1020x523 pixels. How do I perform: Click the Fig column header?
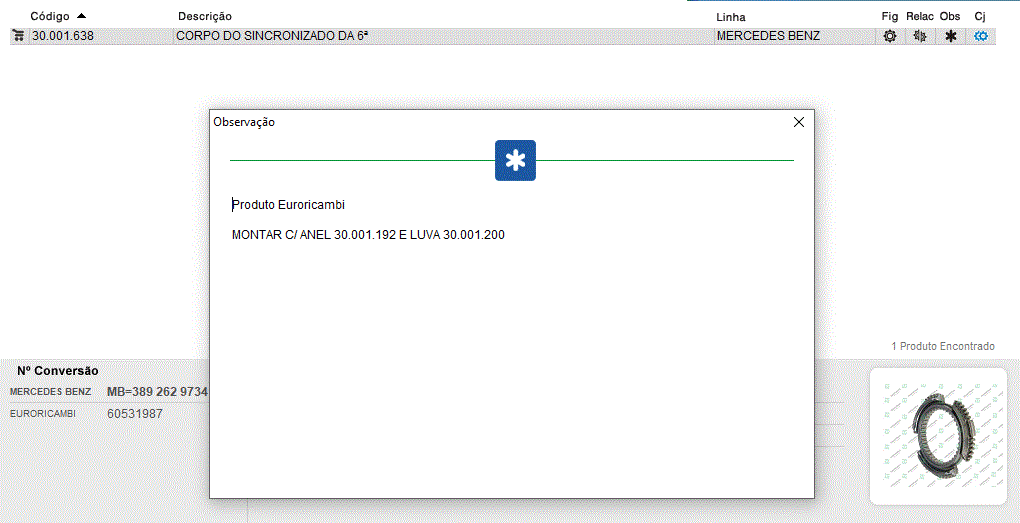coord(889,17)
